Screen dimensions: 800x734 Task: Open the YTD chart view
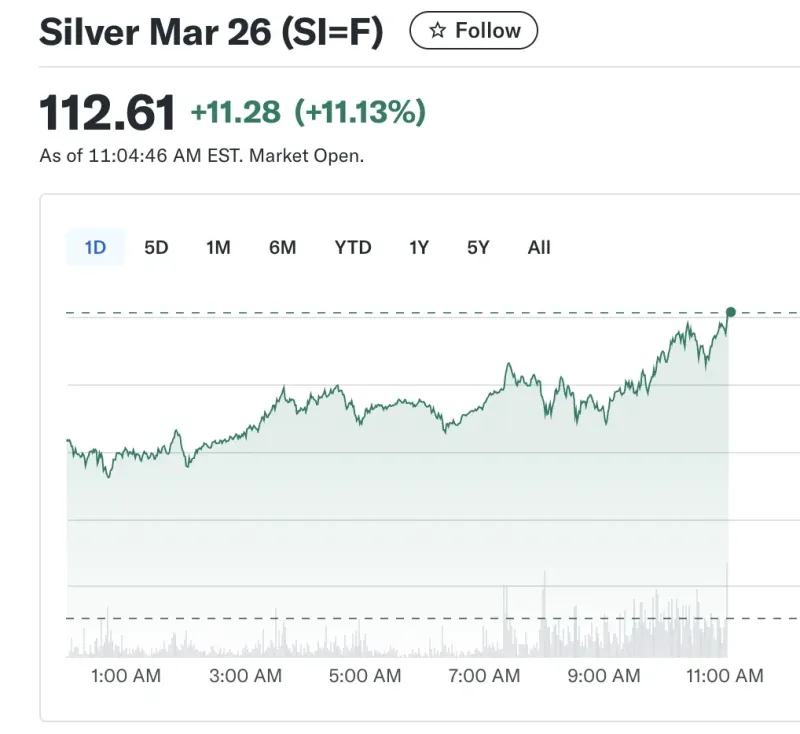point(352,247)
